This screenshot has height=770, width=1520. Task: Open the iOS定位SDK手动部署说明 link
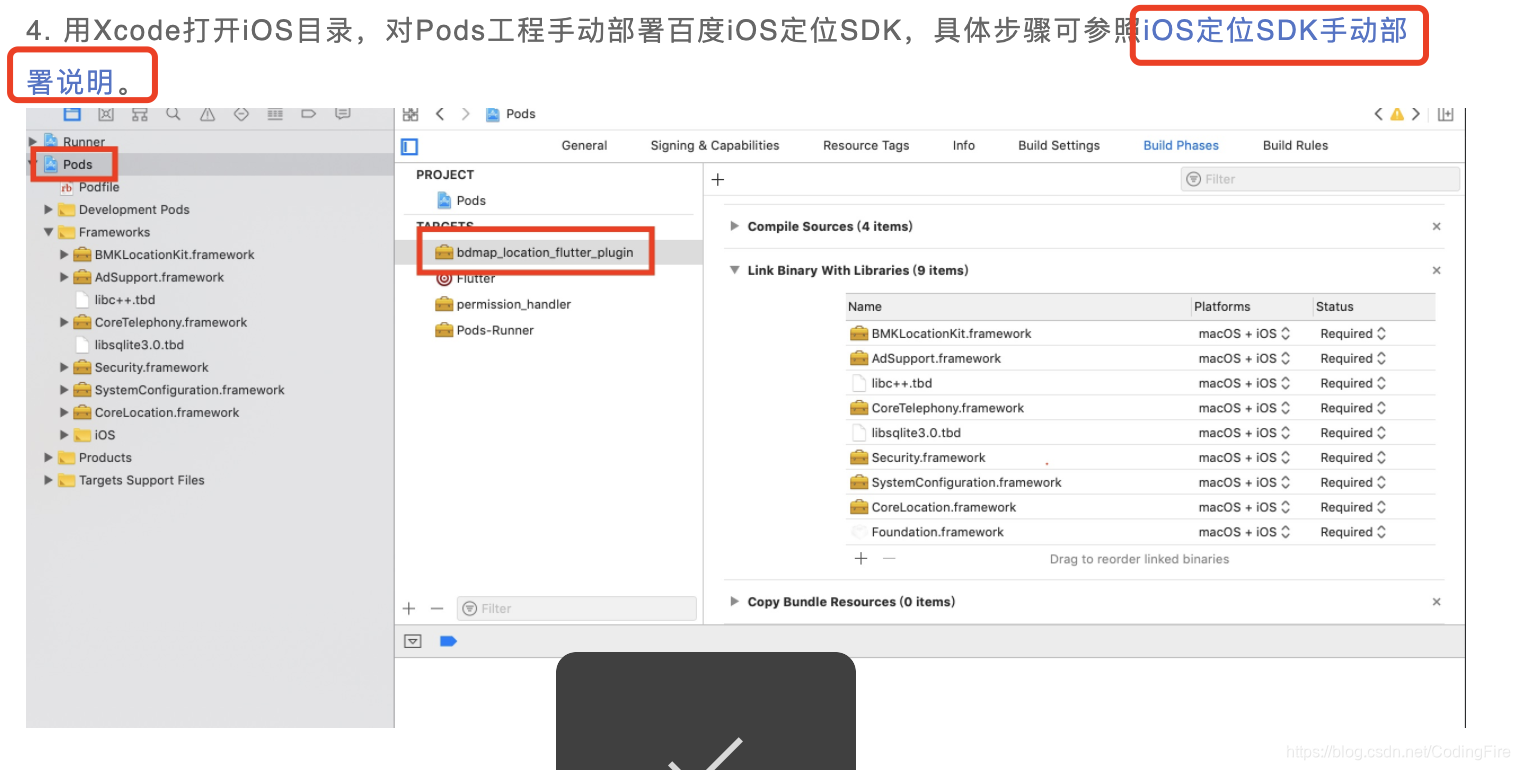1275,31
